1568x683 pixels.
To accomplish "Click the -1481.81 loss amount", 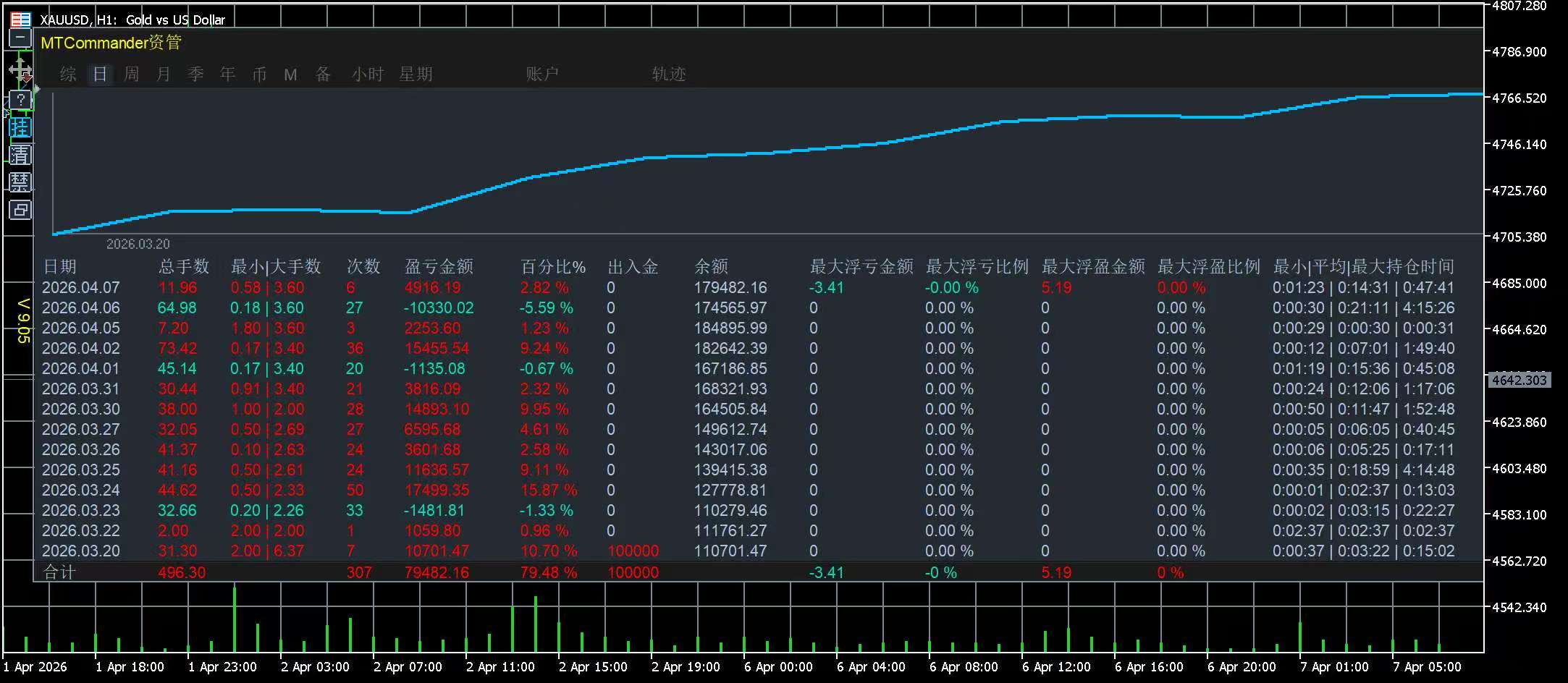I will click(434, 510).
